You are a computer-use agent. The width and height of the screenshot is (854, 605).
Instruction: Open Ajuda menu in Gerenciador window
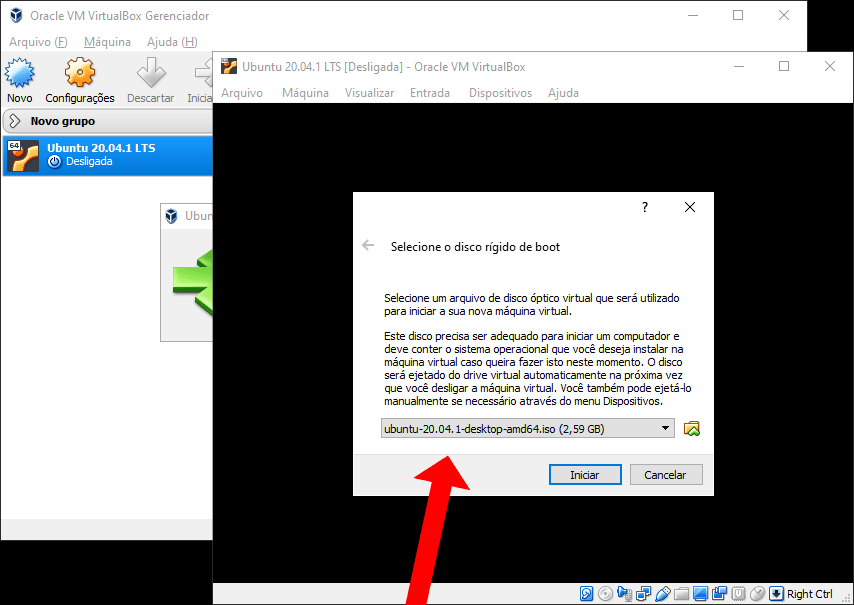tap(172, 42)
